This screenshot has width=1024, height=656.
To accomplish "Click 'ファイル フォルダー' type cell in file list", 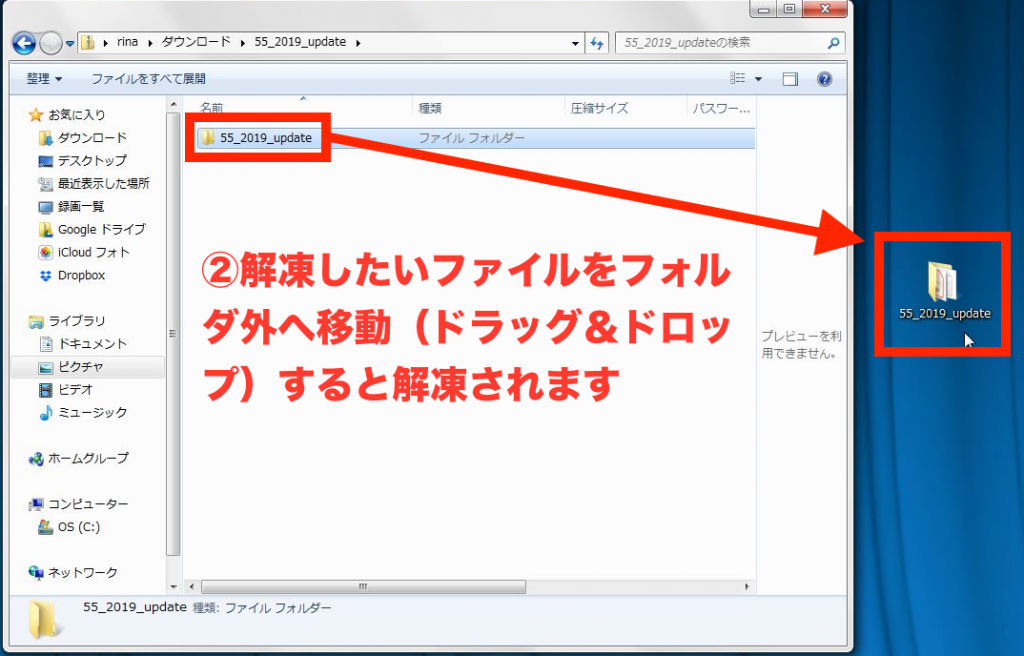I will click(x=471, y=138).
